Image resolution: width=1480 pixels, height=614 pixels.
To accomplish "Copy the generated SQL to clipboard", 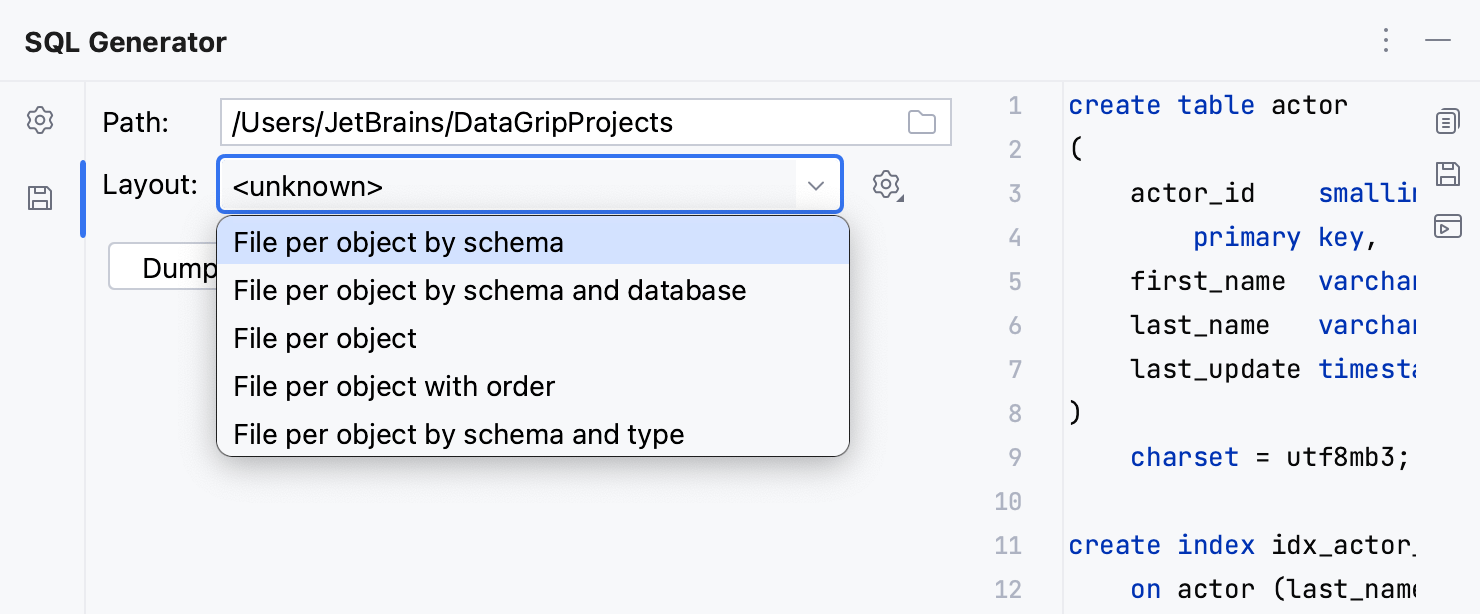I will tap(1447, 120).
